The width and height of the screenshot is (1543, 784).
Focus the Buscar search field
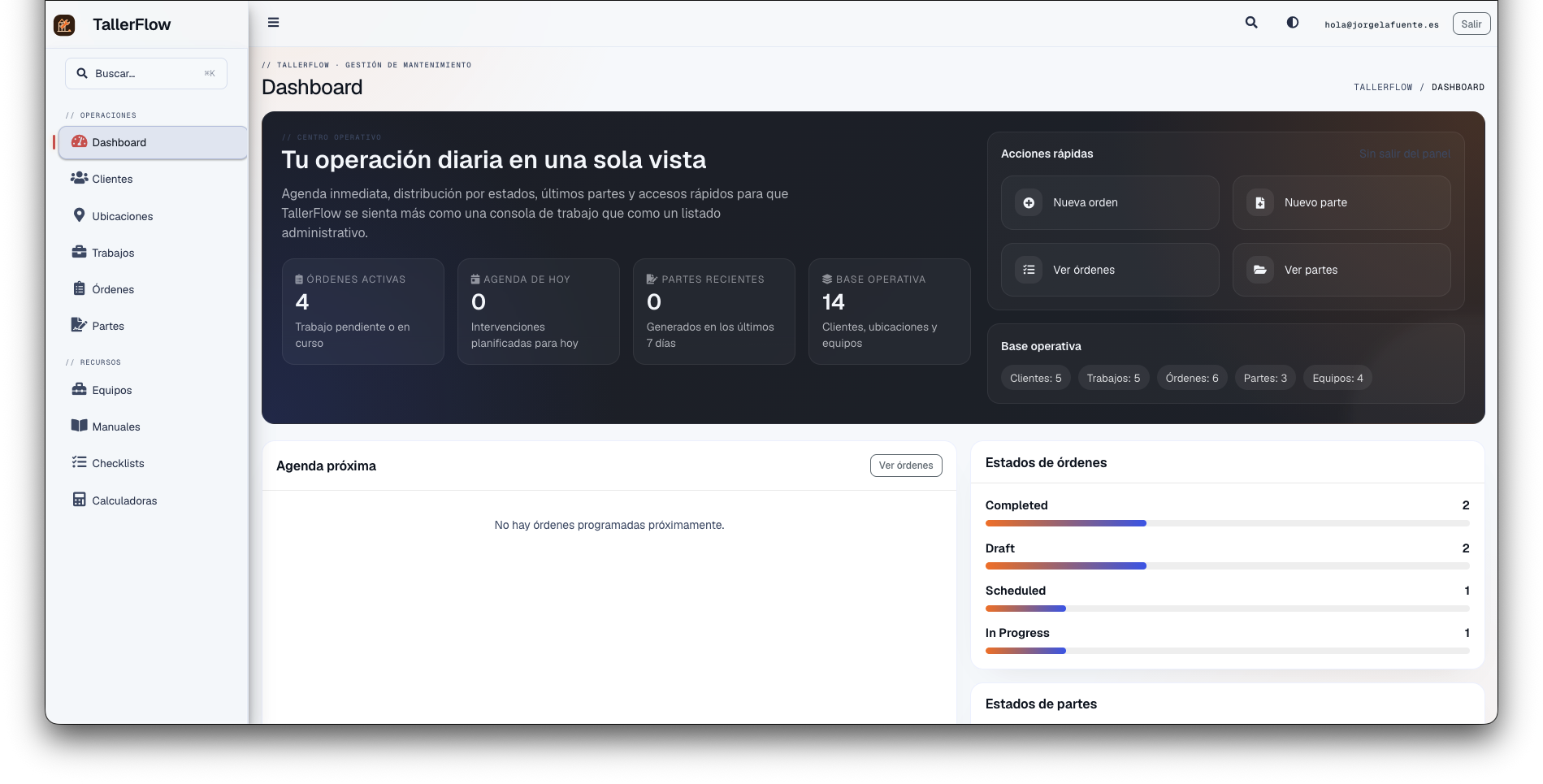(x=146, y=73)
